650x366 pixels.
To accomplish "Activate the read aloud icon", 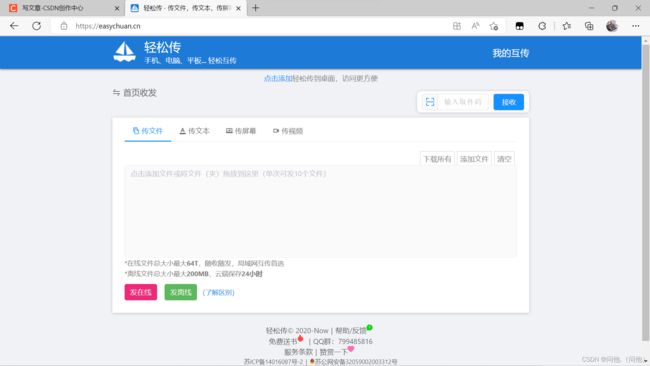I will pos(475,26).
